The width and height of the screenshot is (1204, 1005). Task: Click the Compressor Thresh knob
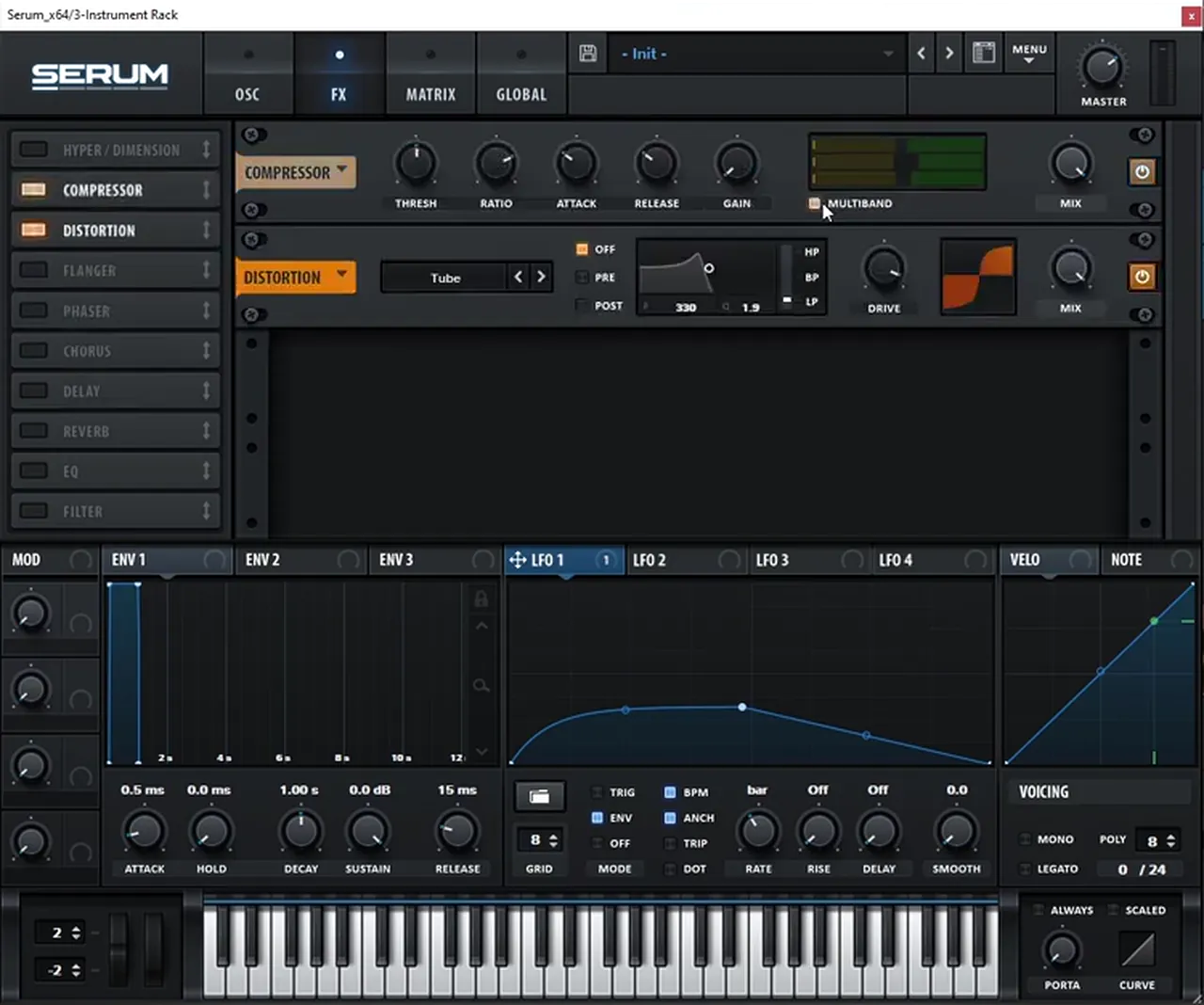tap(415, 164)
